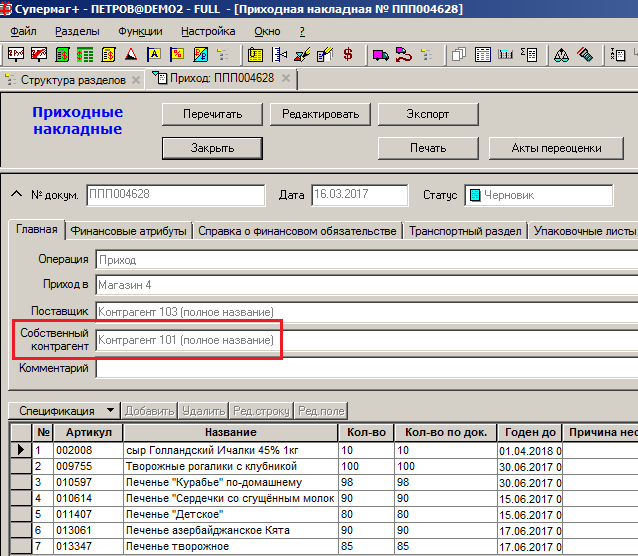Click the magenta delivery truck icon
The width and height of the screenshot is (638, 556).
[x=380, y=54]
